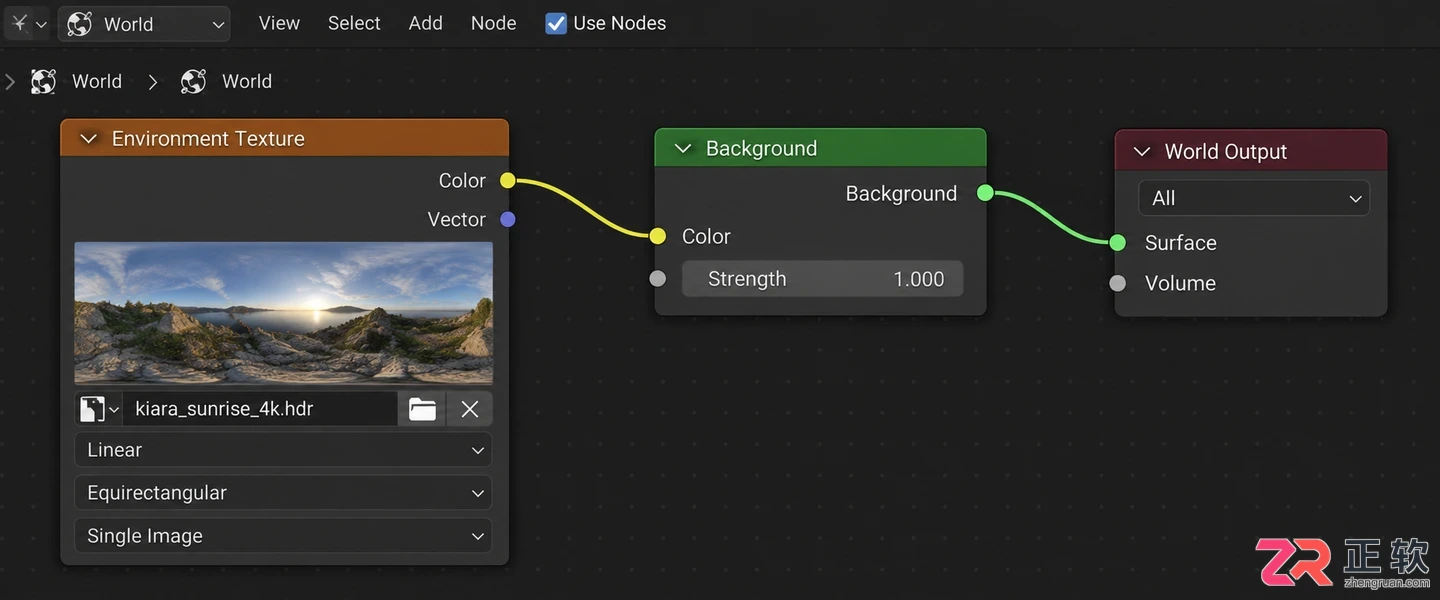This screenshot has width=1440, height=600.
Task: Click the Strength value slider field
Action: pyautogui.click(x=822, y=279)
